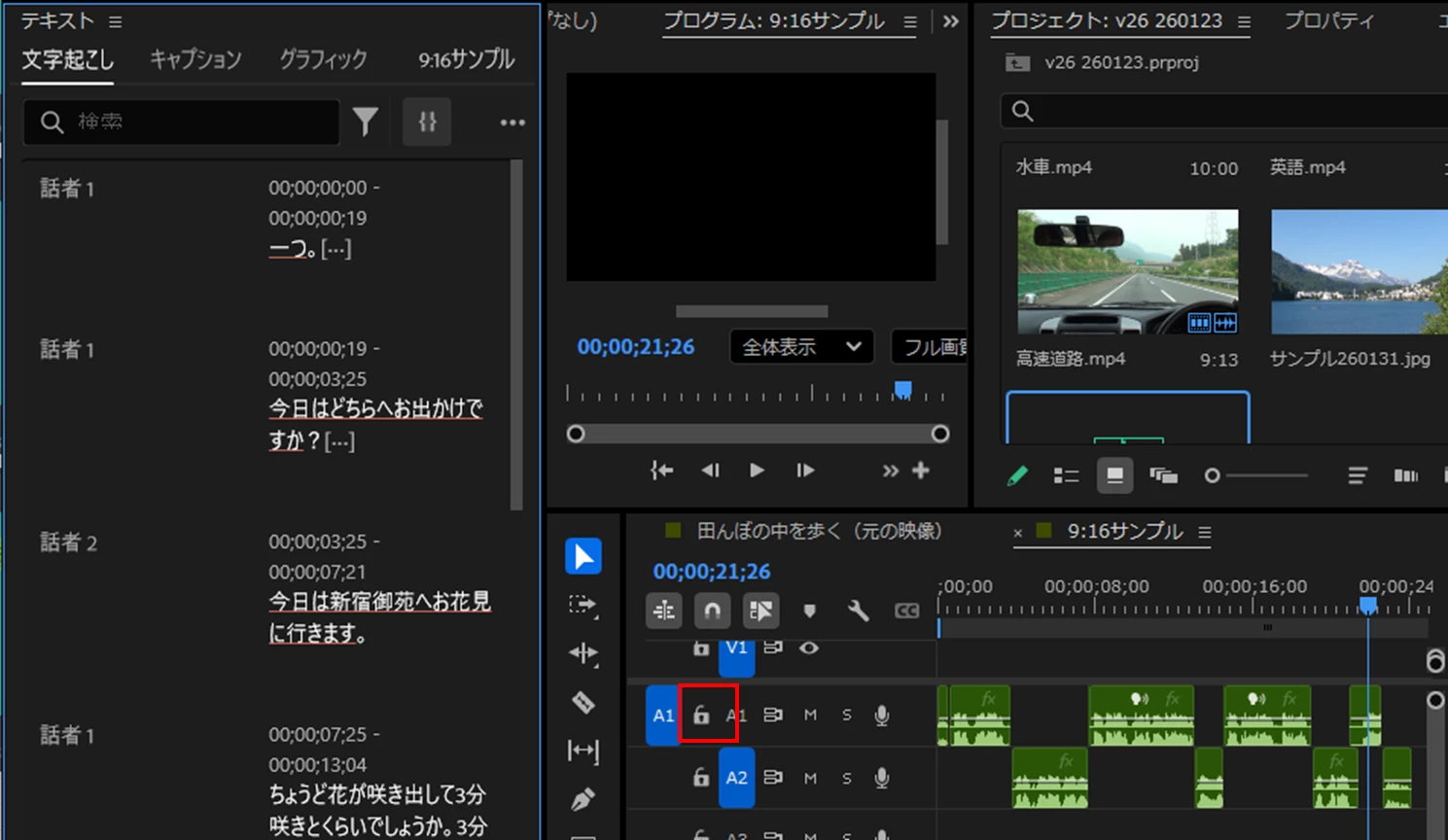
Task: Click transcript search field 検索
Action: pos(181,122)
